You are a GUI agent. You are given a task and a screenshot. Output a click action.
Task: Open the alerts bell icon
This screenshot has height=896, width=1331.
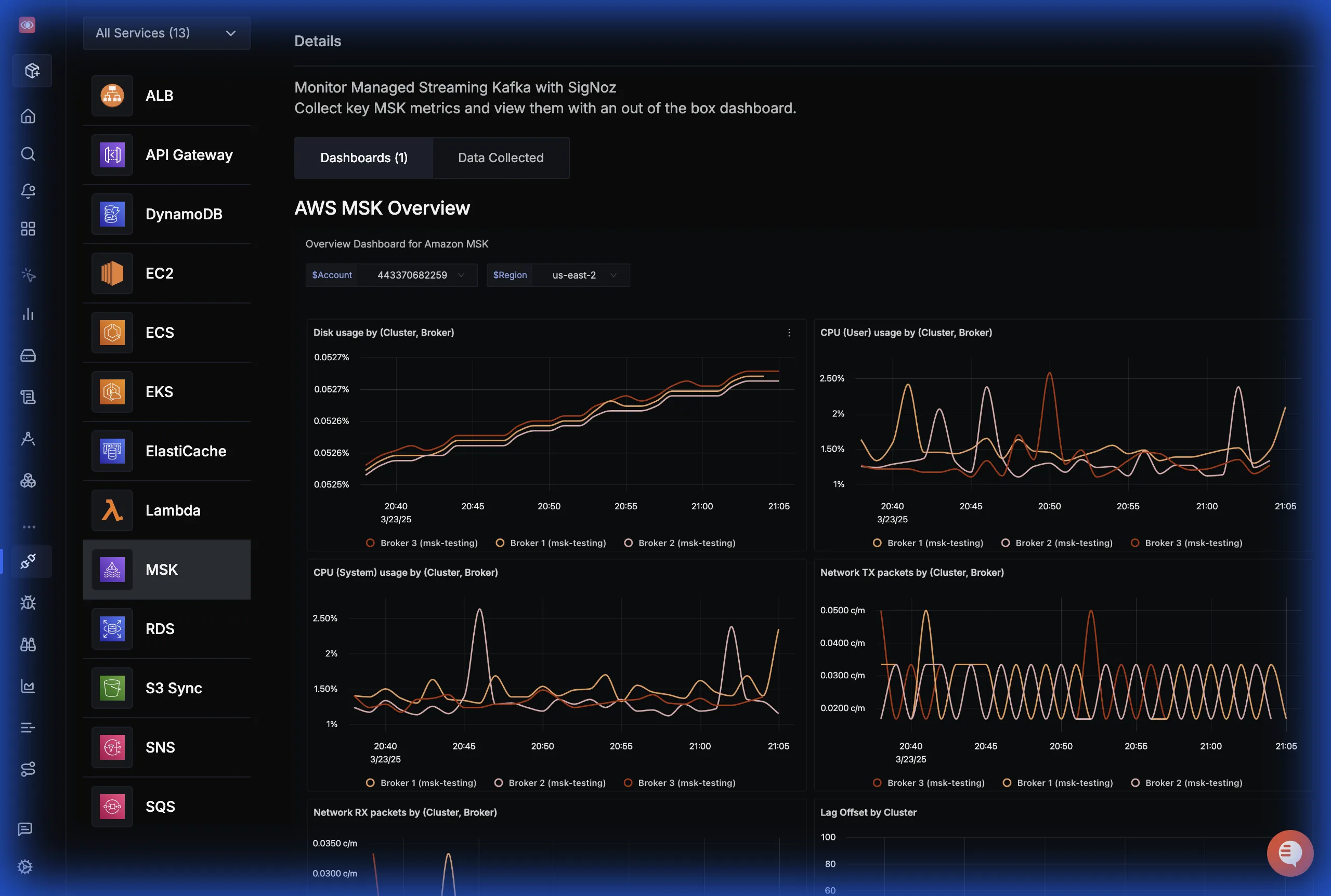(x=28, y=191)
